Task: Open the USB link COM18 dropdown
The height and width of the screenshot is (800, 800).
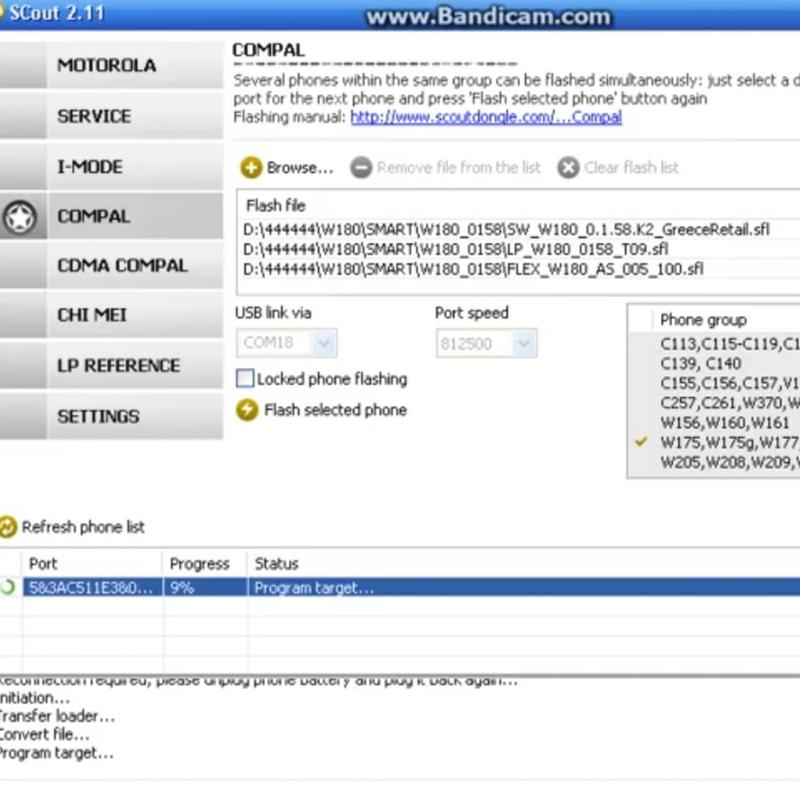Action: (323, 343)
